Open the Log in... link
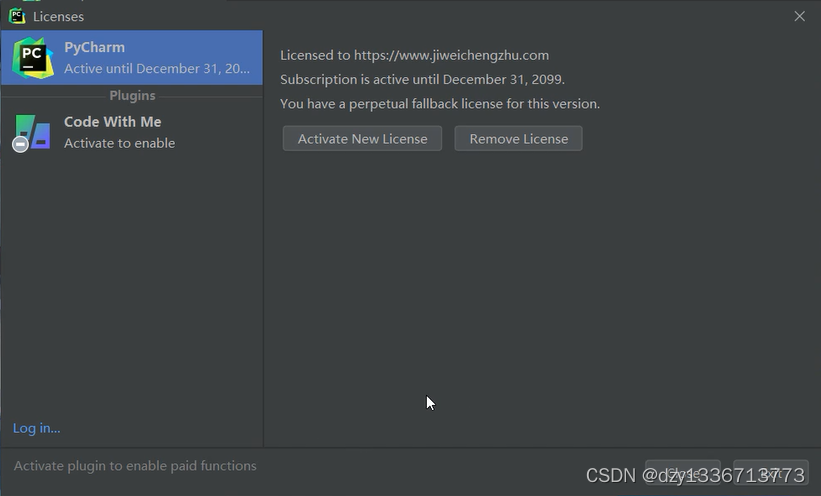Viewport: 821px width, 496px height. 37,428
